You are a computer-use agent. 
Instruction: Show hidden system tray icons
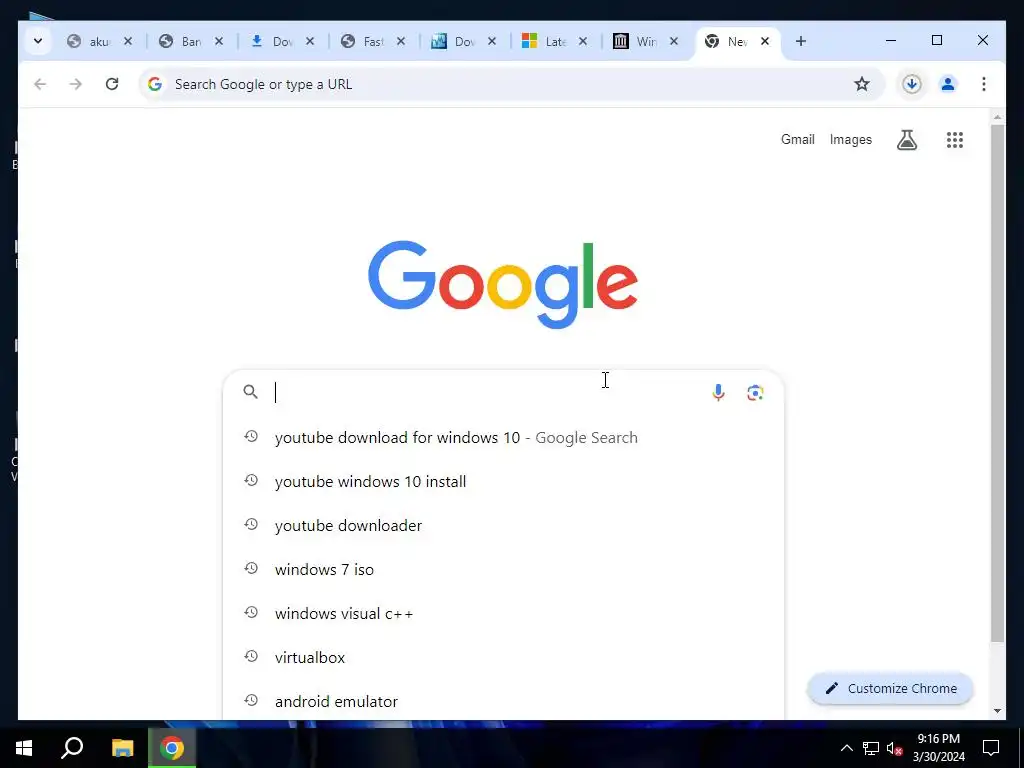[846, 748]
